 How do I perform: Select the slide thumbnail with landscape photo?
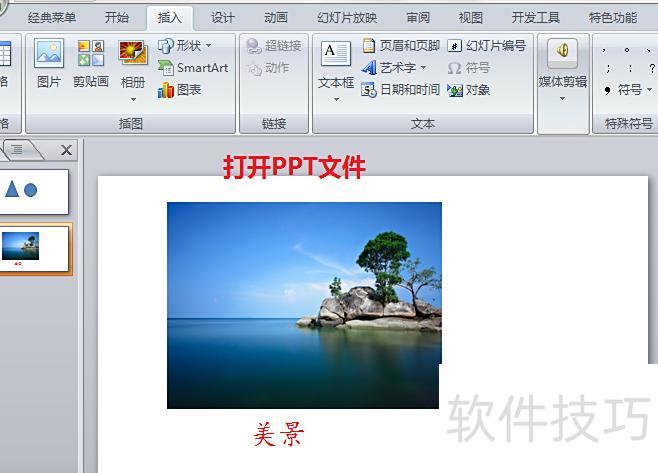pyautogui.click(x=34, y=248)
